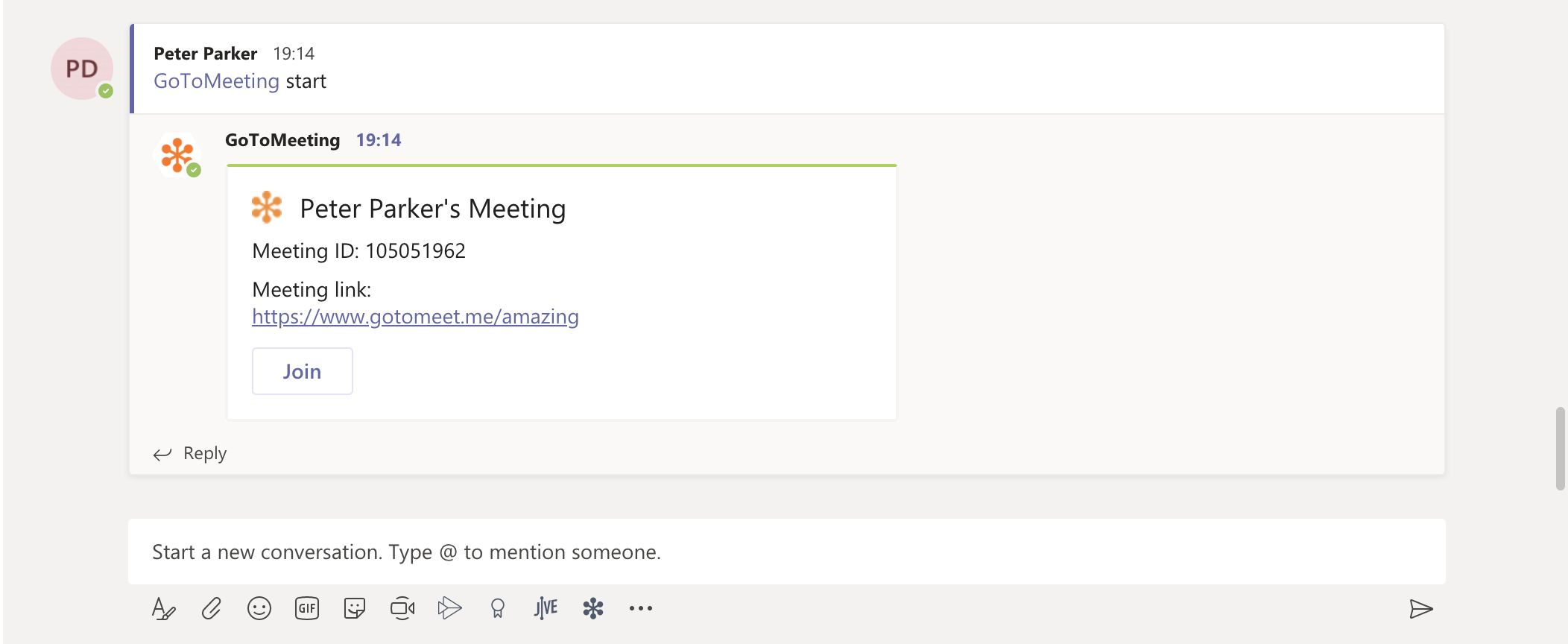Open the GIF picker
The height and width of the screenshot is (644, 1568).
307,609
